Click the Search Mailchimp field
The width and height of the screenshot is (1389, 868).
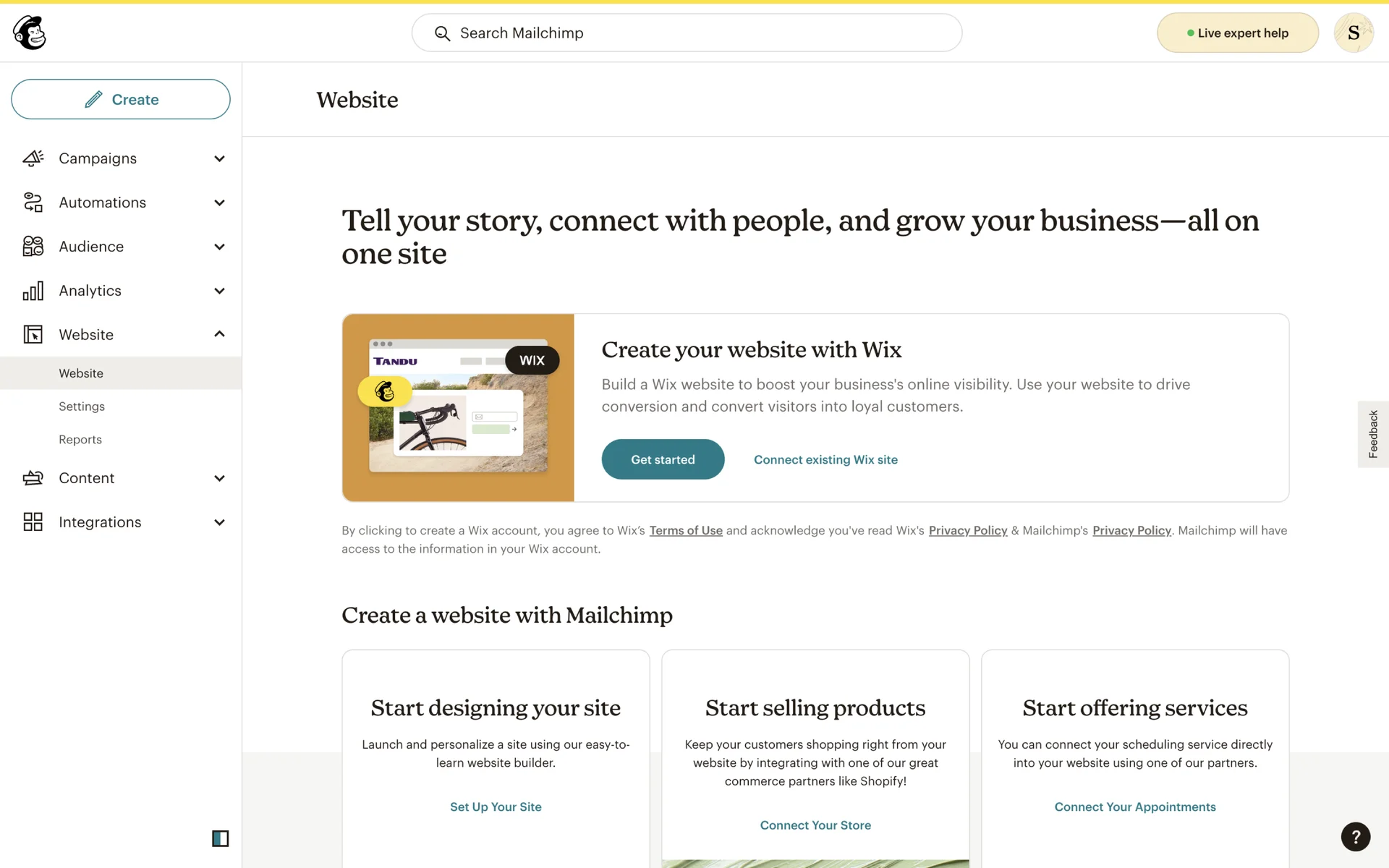687,33
